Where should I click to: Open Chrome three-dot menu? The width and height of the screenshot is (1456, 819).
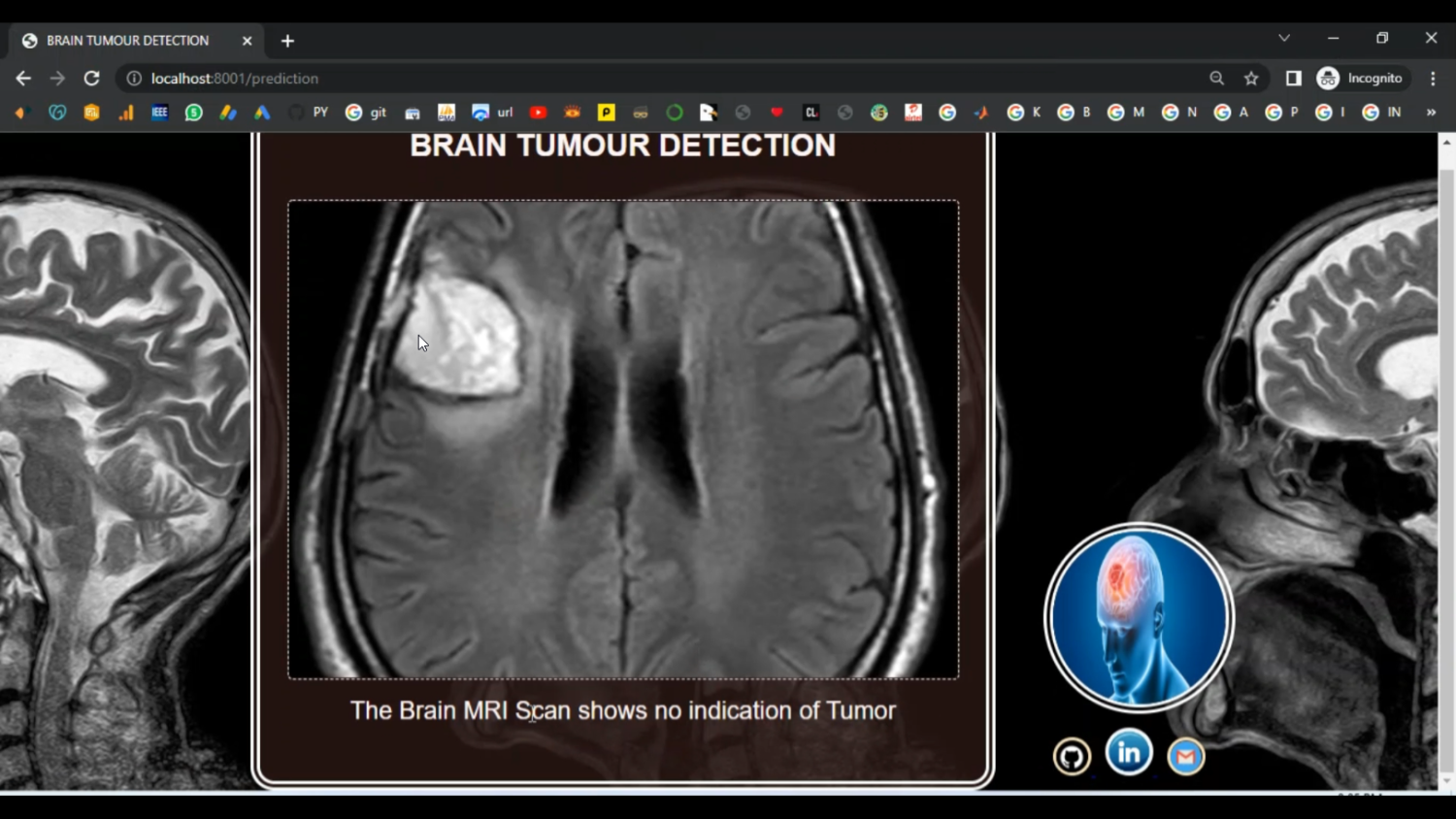[1433, 79]
